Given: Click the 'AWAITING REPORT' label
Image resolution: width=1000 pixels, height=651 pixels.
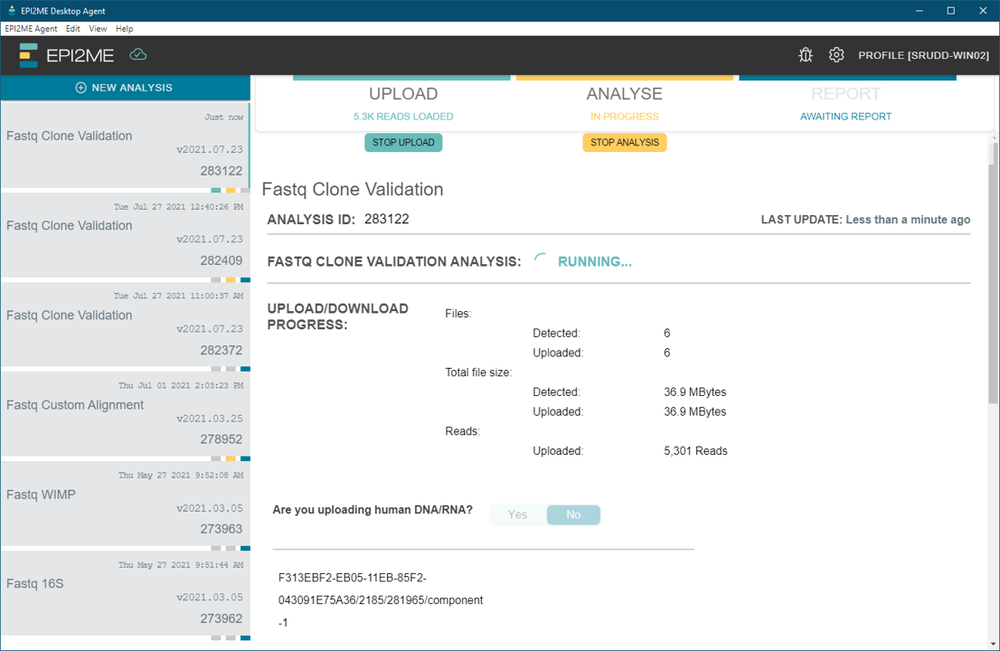Looking at the screenshot, I should [x=846, y=117].
